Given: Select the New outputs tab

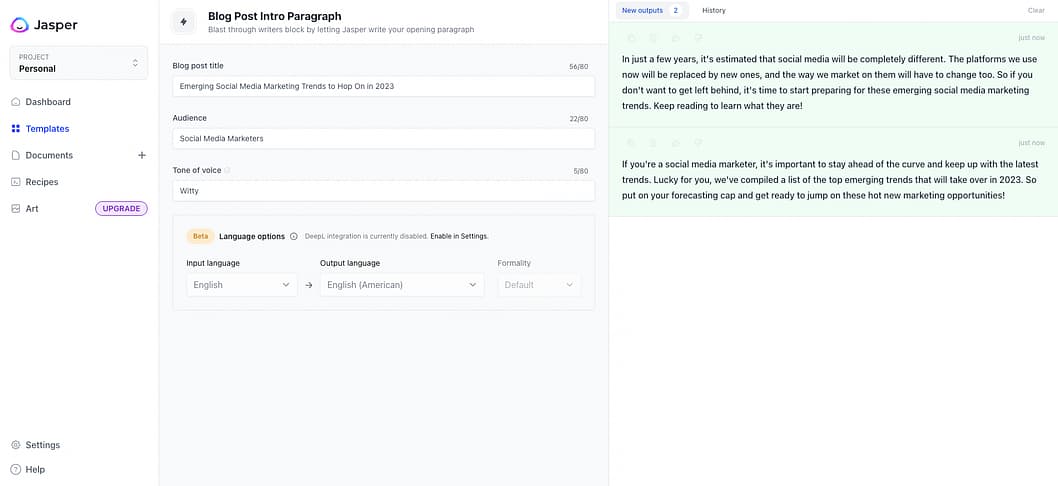Looking at the screenshot, I should (x=650, y=10).
